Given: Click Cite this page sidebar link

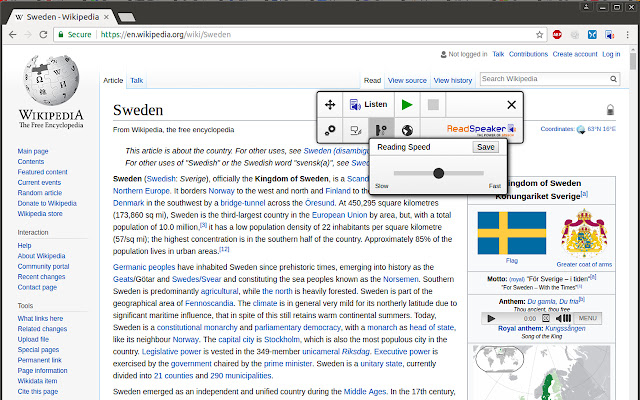Looking at the screenshot, I should click(x=38, y=391).
